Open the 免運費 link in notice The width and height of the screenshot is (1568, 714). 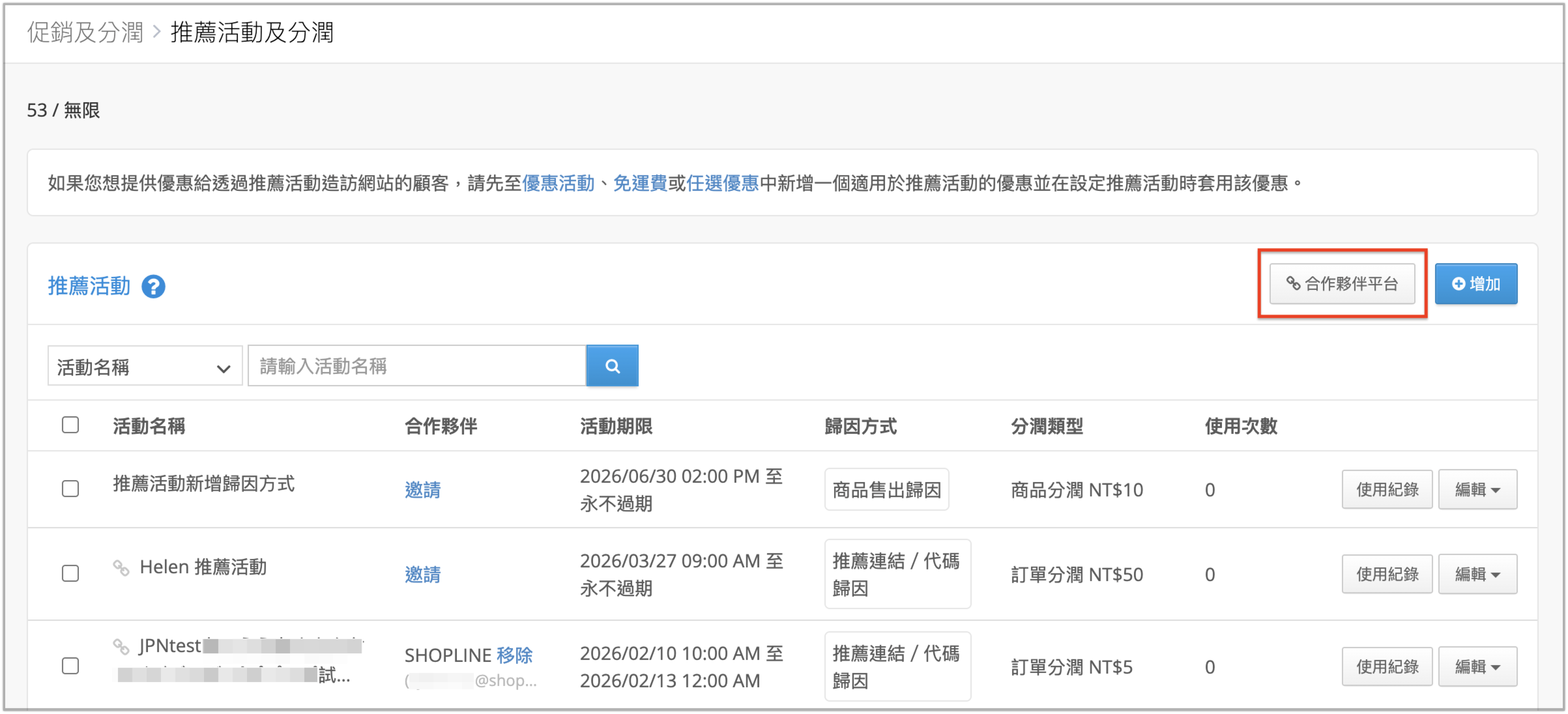pos(640,183)
